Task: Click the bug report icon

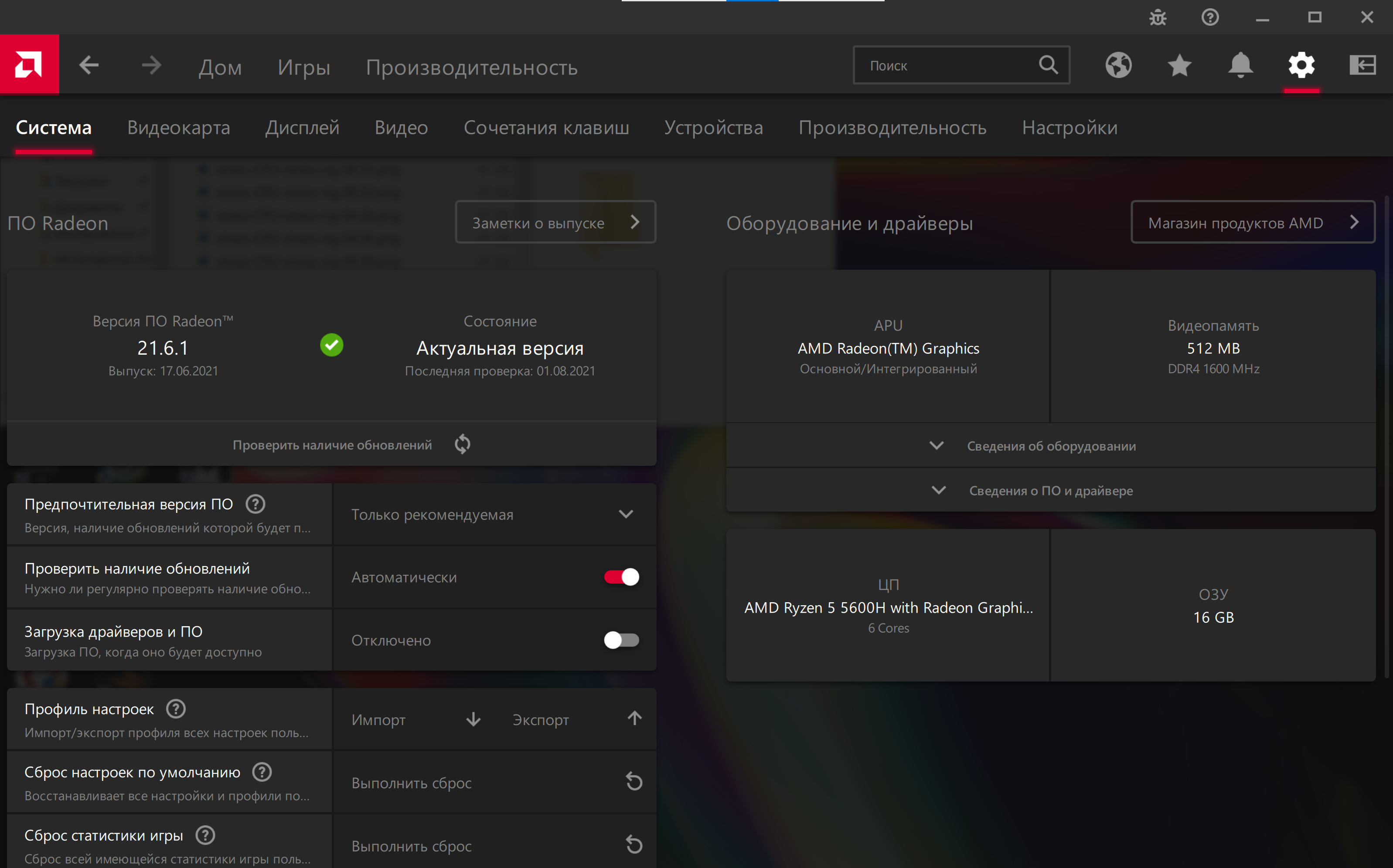Action: [1158, 18]
